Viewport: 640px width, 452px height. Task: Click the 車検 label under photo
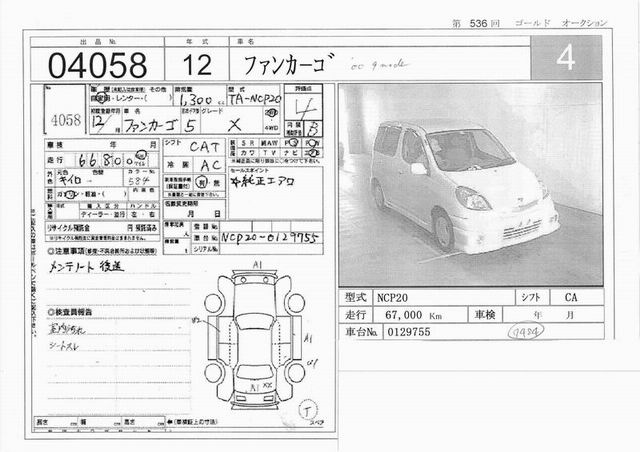[x=485, y=315]
